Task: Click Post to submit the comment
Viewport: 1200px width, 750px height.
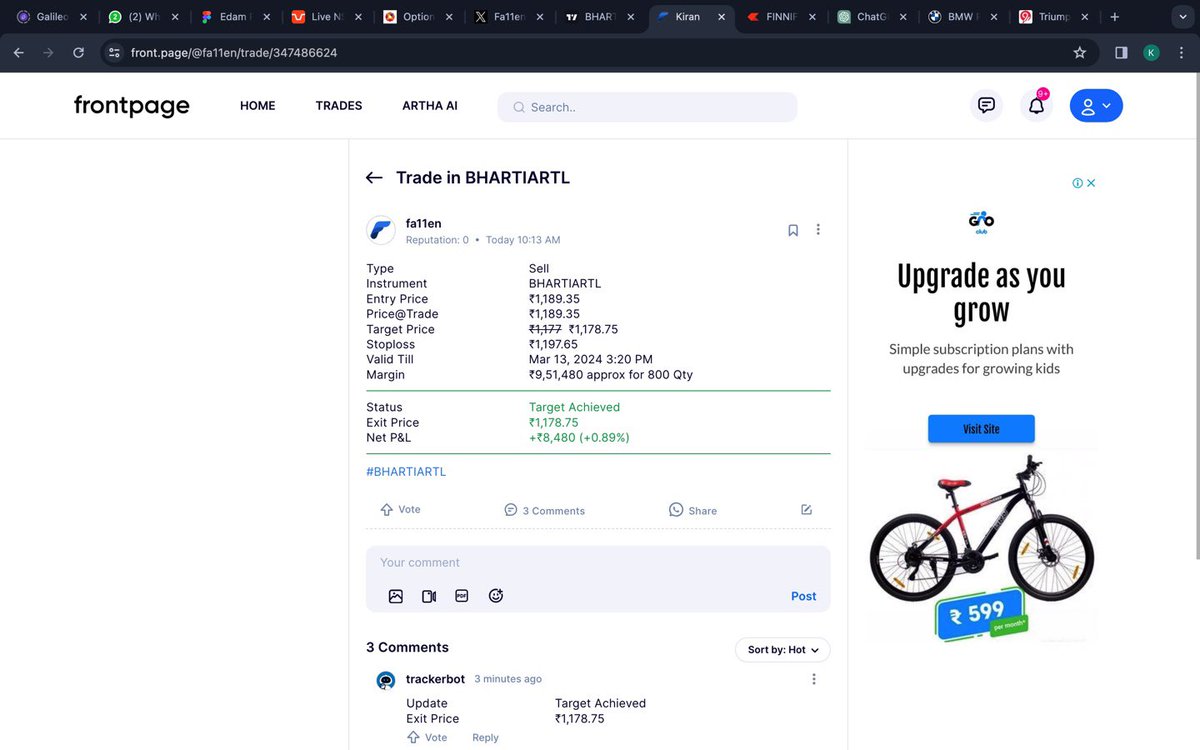Action: click(x=804, y=596)
